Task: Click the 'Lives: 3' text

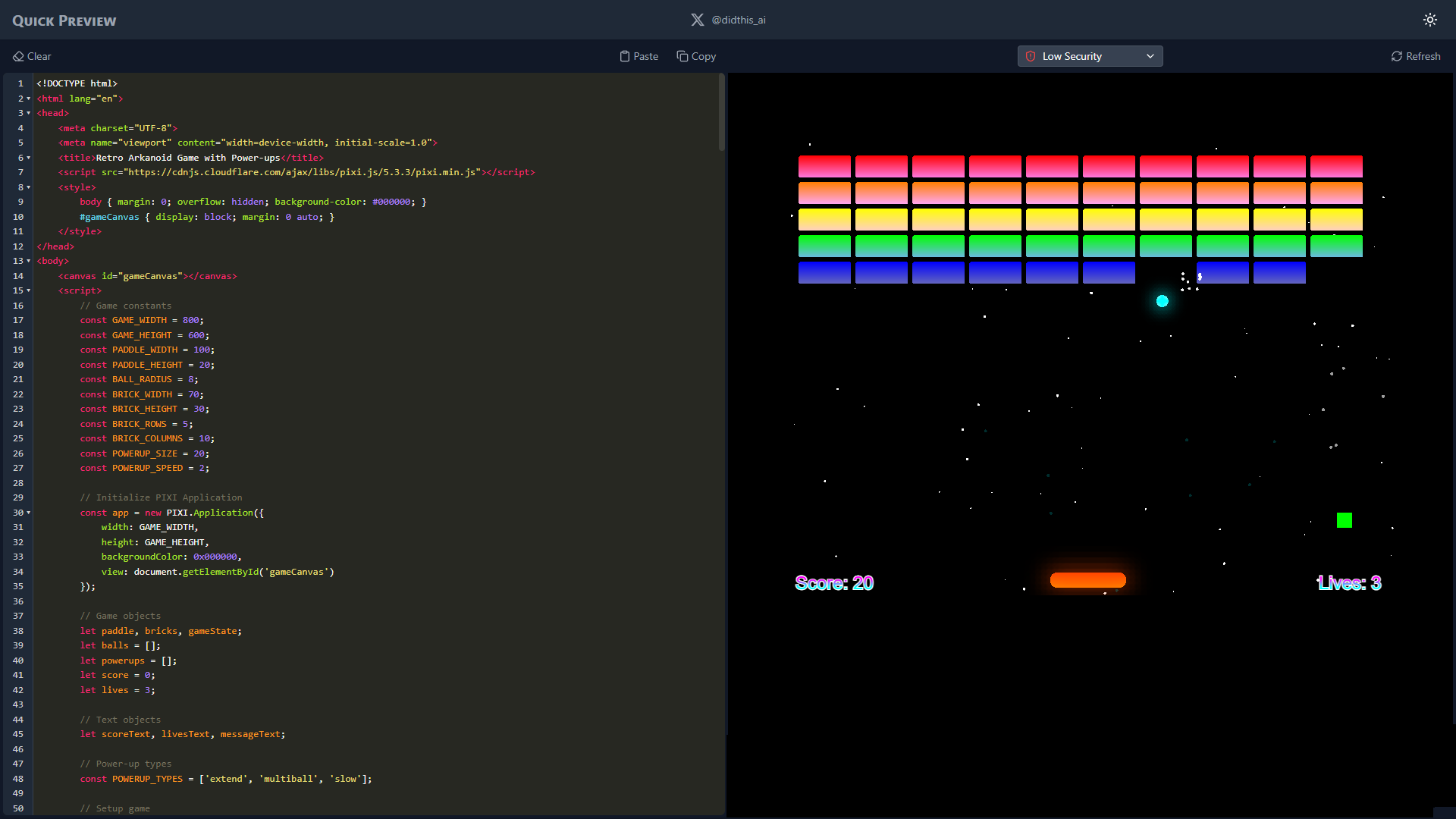Action: [x=1349, y=582]
